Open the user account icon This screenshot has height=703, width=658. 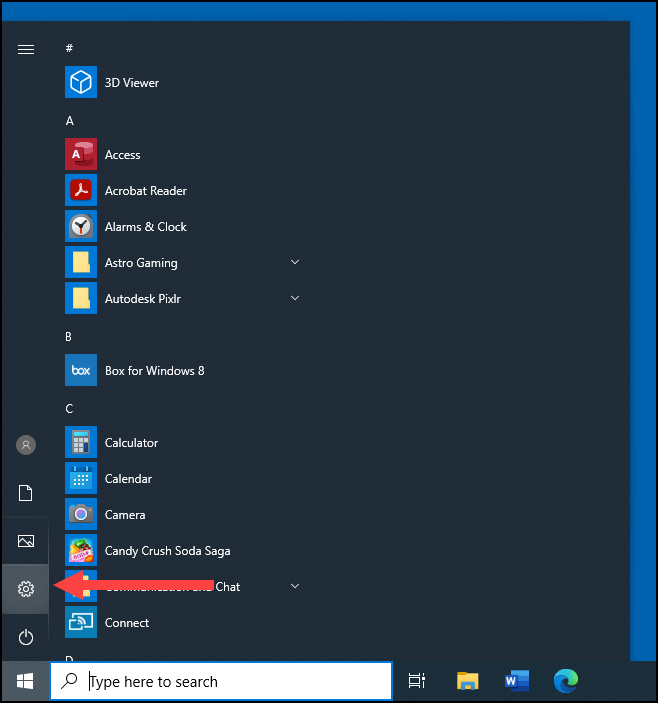[26, 445]
